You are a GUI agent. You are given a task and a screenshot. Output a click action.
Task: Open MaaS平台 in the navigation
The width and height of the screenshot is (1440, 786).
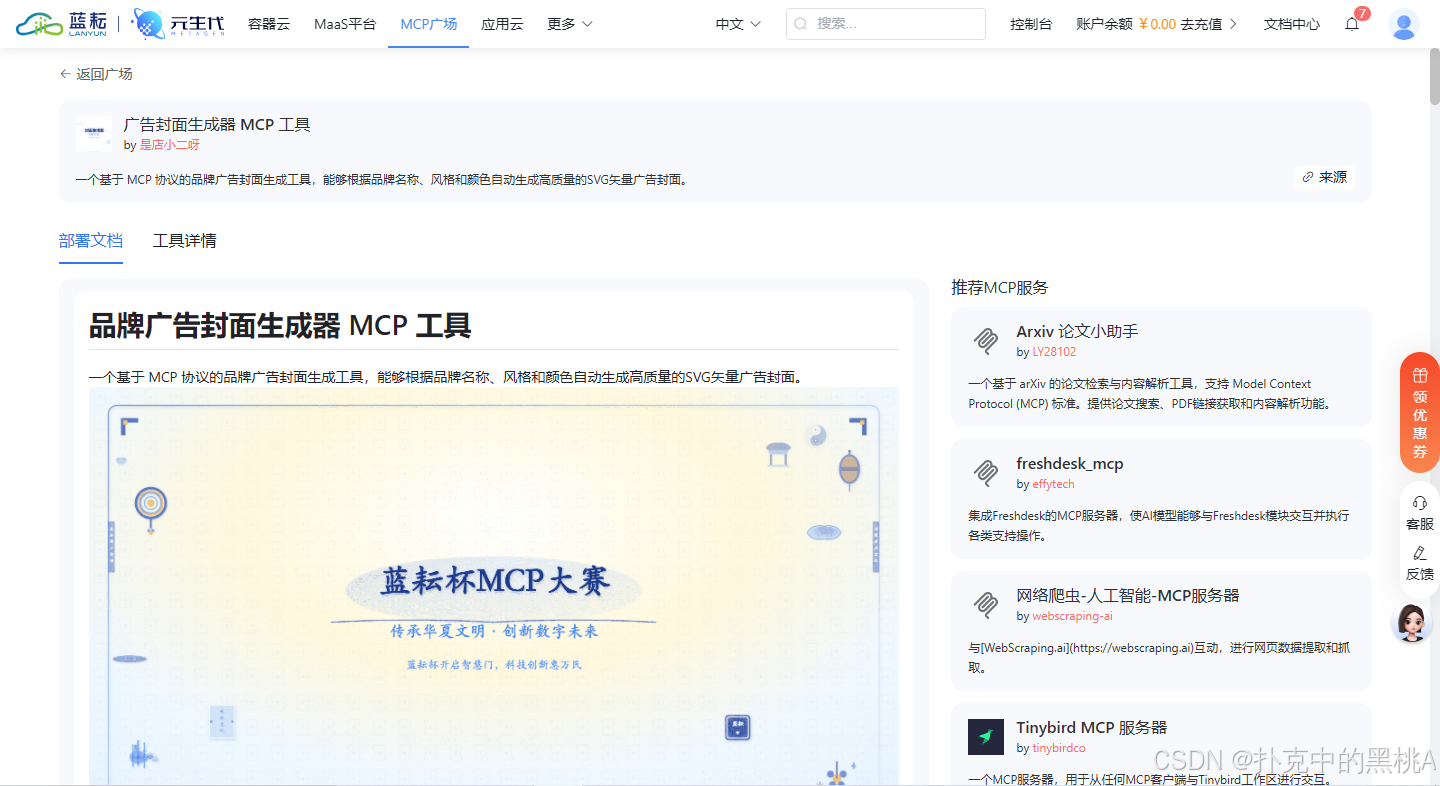click(345, 24)
